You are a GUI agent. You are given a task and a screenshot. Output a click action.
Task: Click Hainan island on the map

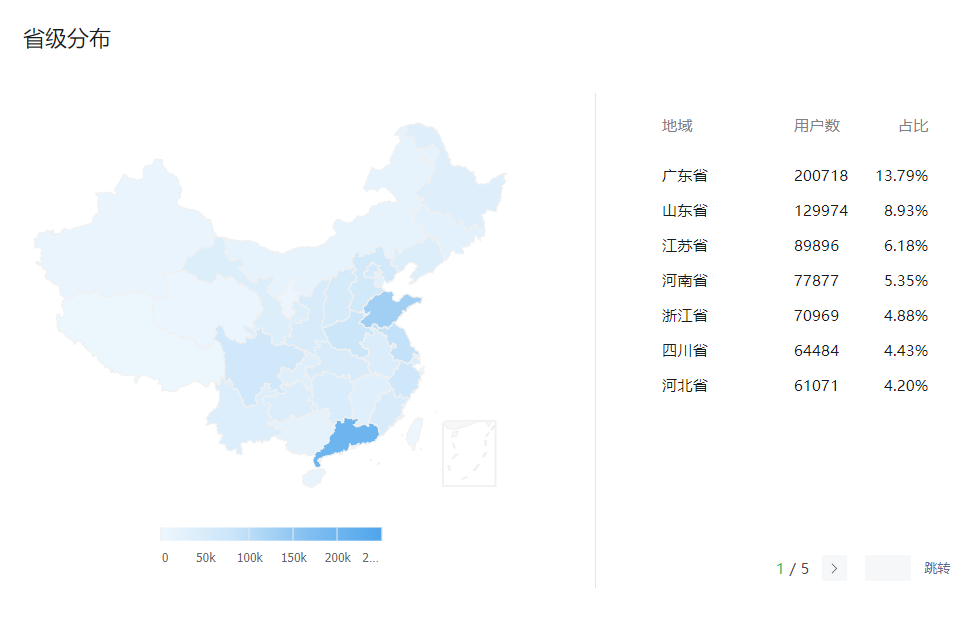[x=313, y=477]
